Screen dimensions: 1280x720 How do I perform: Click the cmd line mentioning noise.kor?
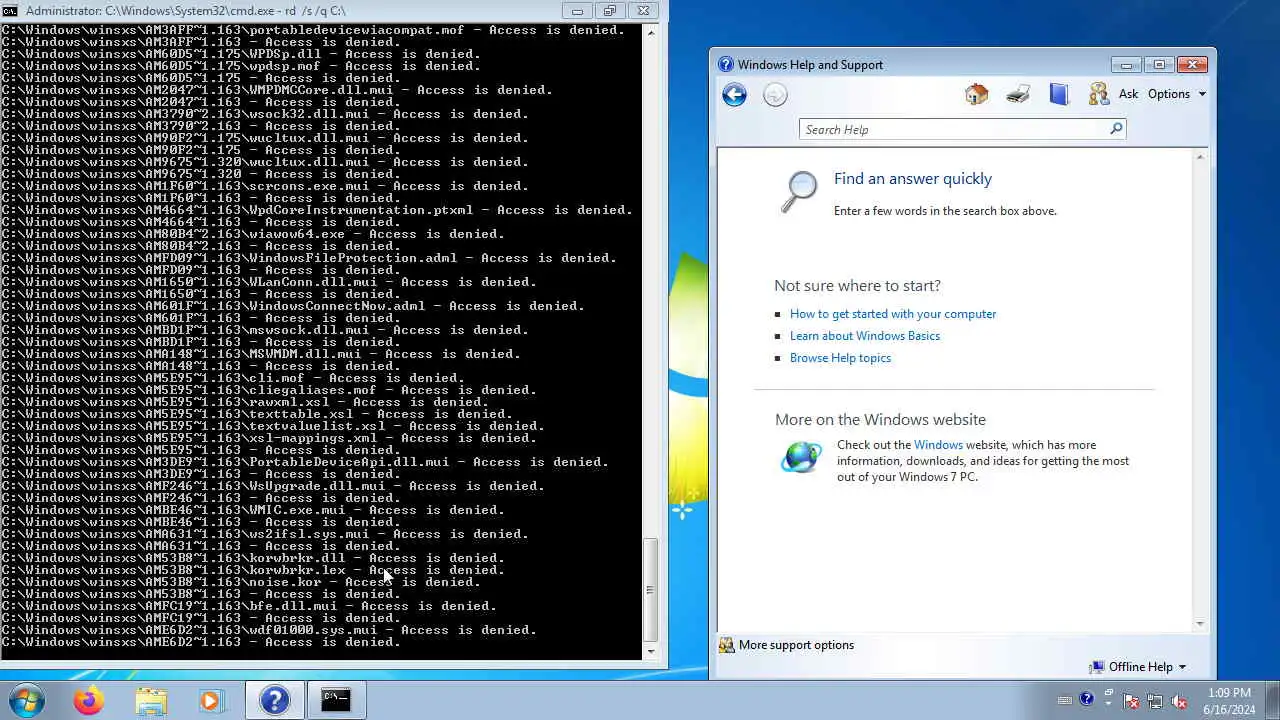241,582
